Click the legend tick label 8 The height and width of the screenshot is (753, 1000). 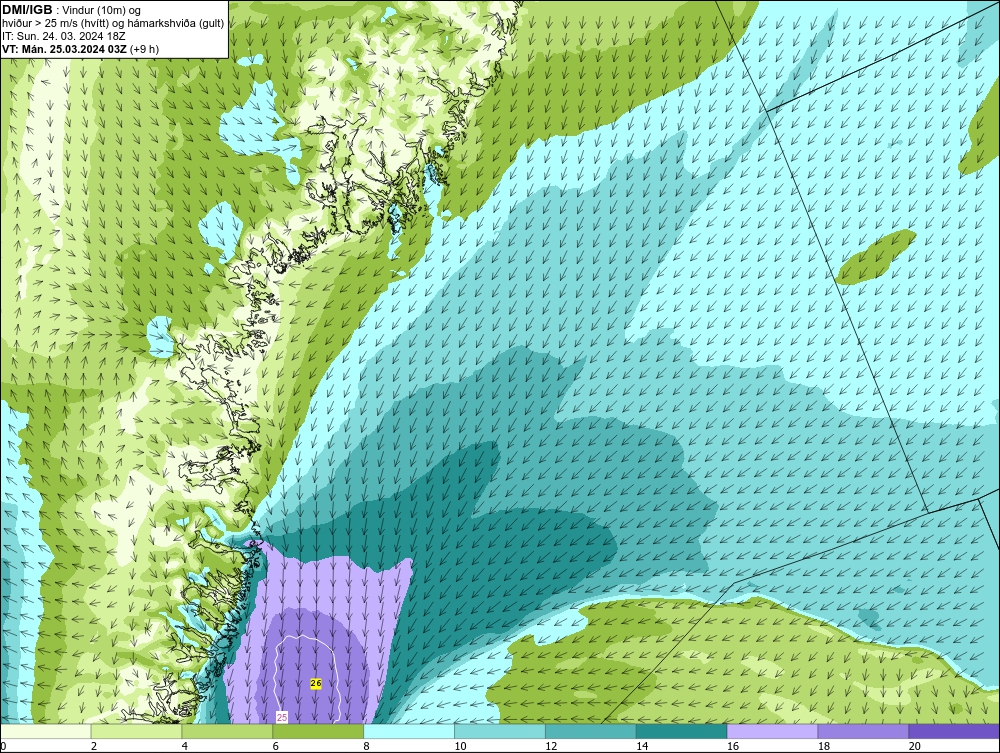coord(366,746)
